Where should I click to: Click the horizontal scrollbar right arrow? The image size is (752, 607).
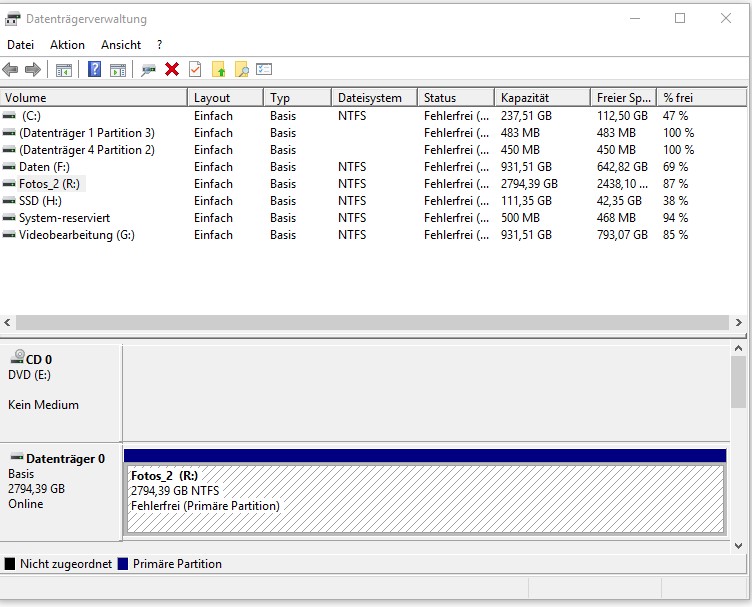(739, 323)
